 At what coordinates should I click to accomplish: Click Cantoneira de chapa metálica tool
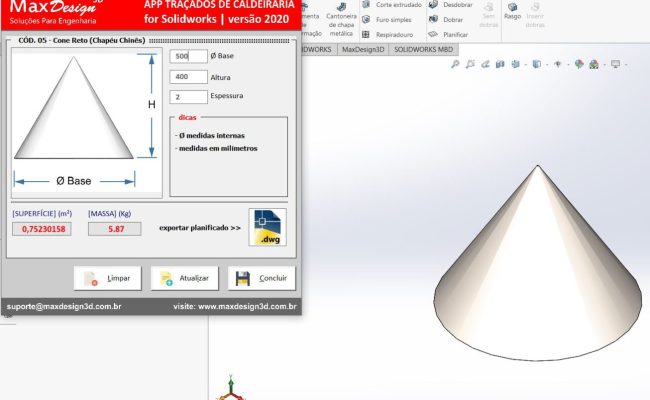(x=342, y=18)
